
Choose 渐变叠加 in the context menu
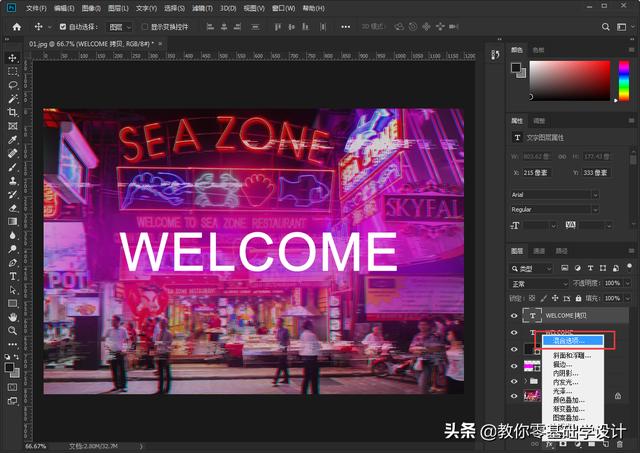(x=569, y=409)
